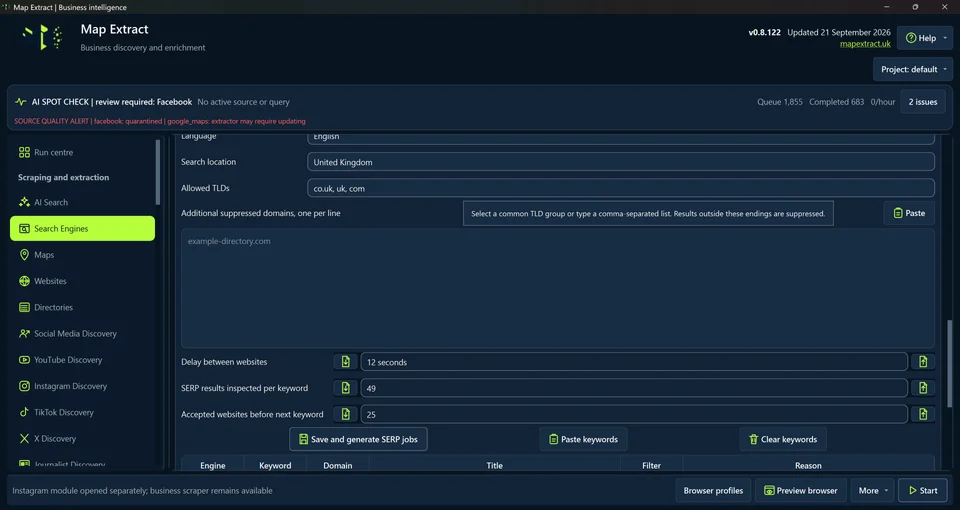Click the SOURCE QUALITY ALERT message

(160, 121)
